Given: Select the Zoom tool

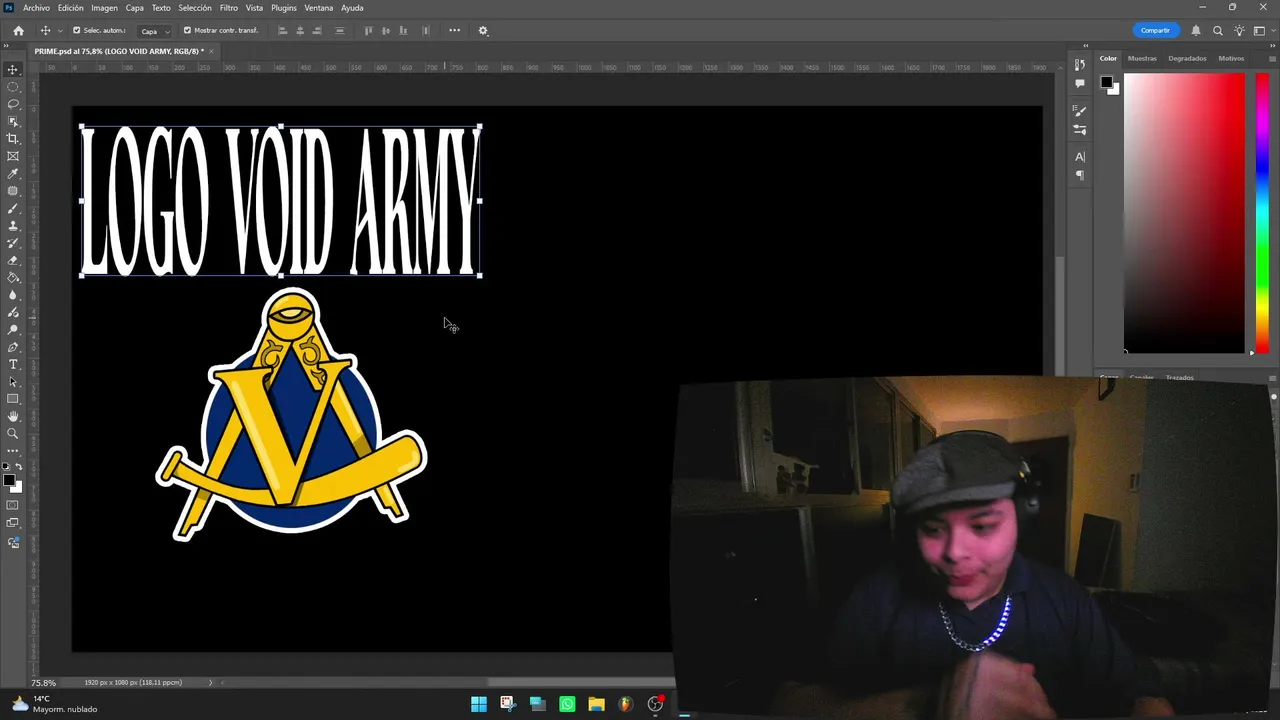Looking at the screenshot, I should pos(13,433).
